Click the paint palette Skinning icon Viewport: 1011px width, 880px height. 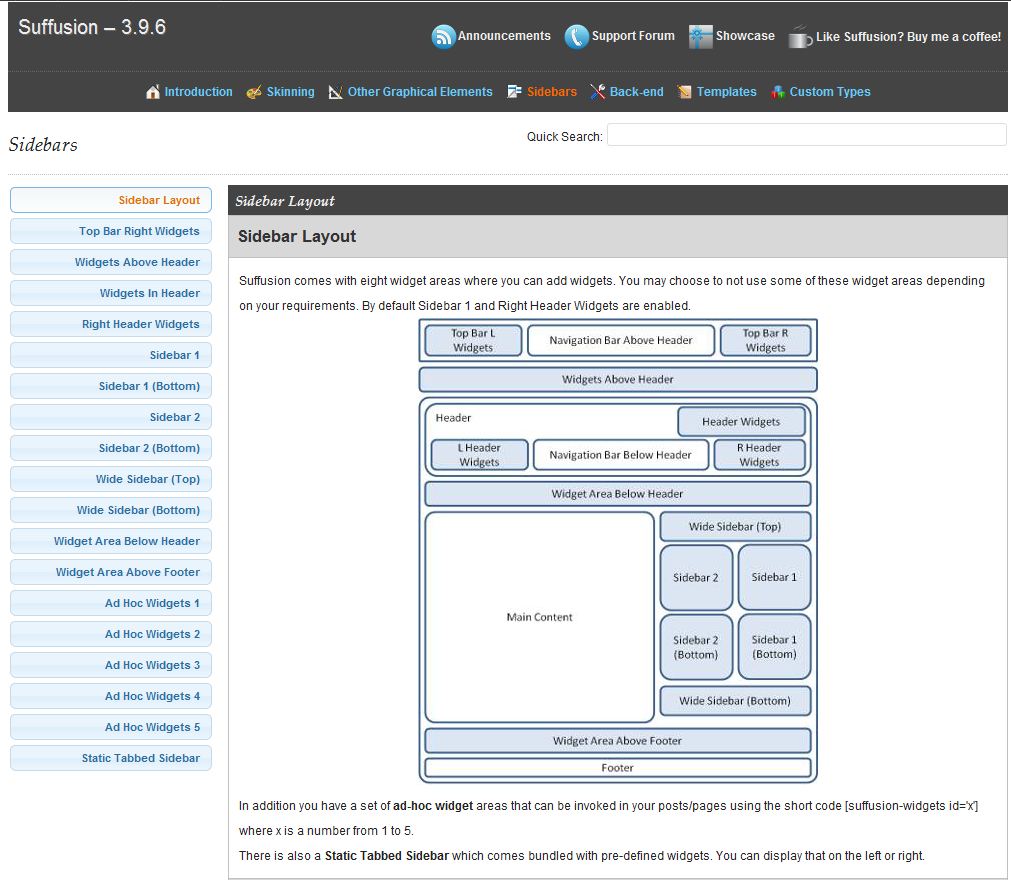click(254, 92)
